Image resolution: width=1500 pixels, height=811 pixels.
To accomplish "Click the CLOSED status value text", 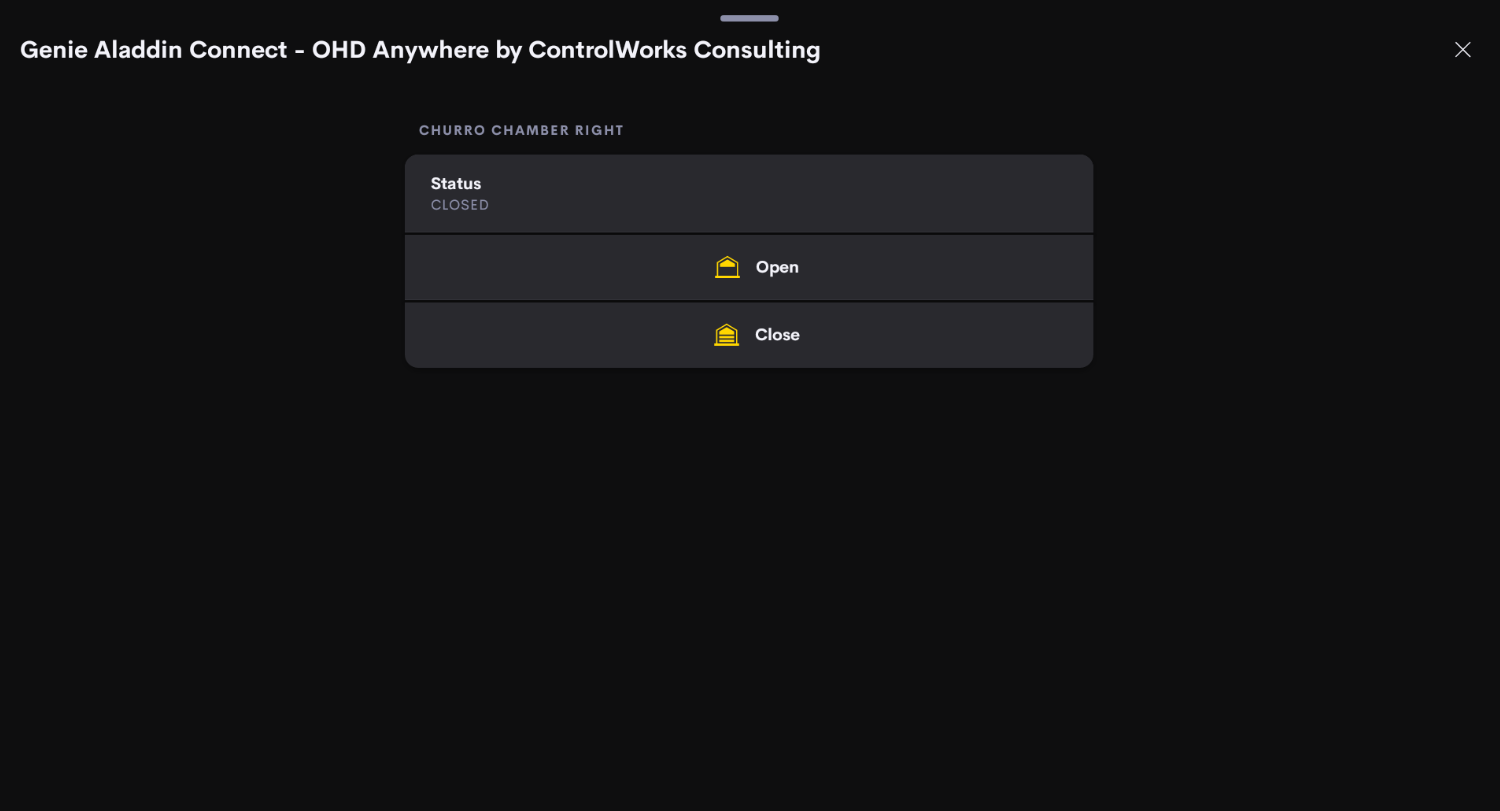I will pos(460,205).
